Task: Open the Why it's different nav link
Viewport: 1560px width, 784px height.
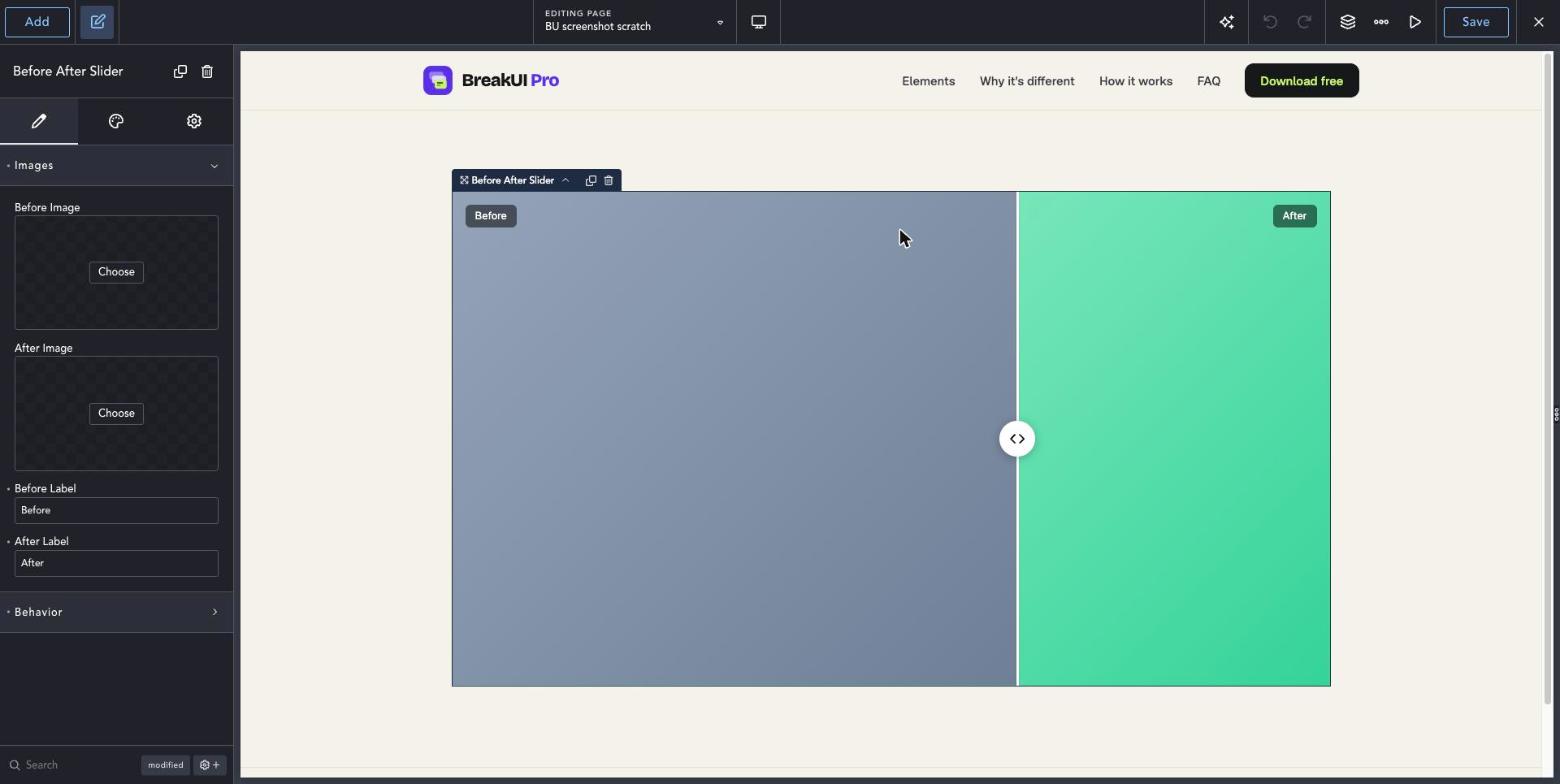Action: click(x=1027, y=81)
